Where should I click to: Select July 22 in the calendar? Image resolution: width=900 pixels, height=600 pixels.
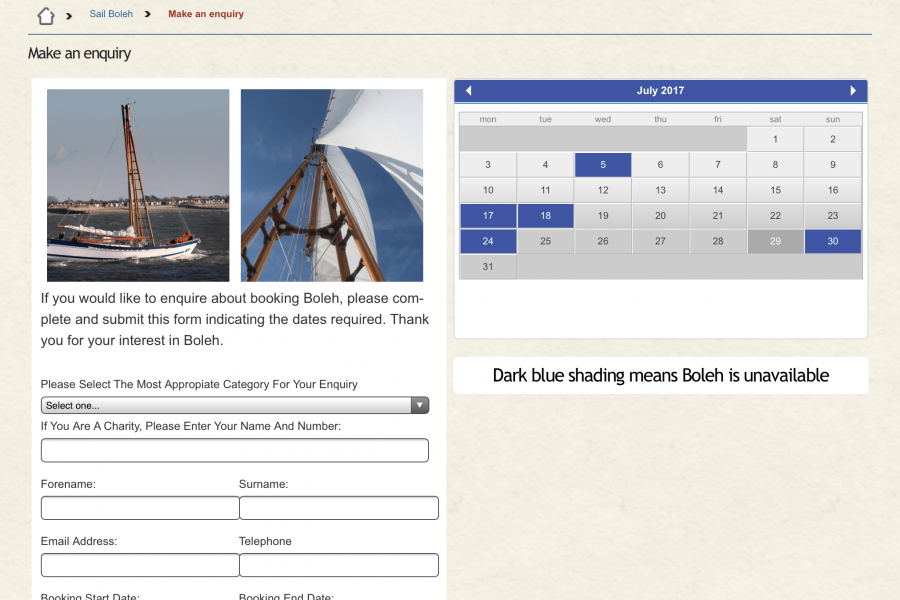coord(775,216)
